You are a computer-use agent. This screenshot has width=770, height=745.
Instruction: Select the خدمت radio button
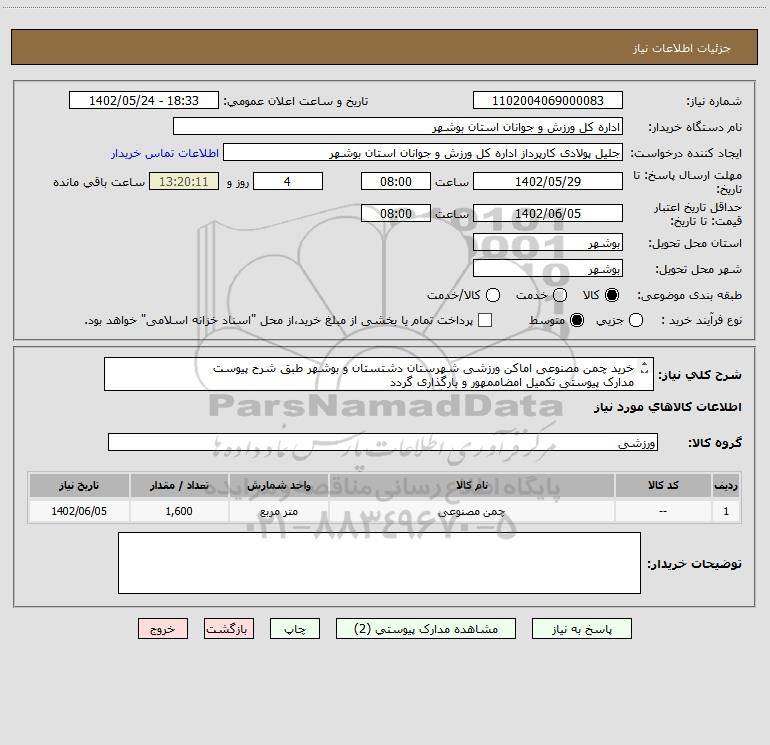pos(560,295)
